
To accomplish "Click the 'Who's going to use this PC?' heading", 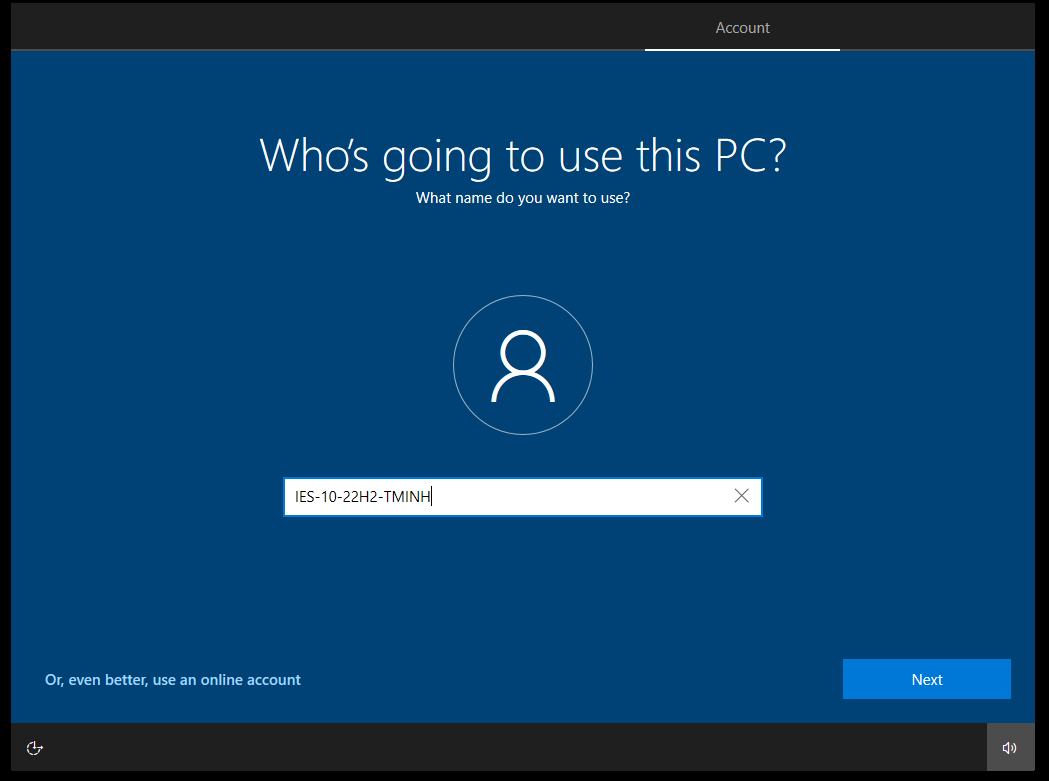I will point(522,156).
